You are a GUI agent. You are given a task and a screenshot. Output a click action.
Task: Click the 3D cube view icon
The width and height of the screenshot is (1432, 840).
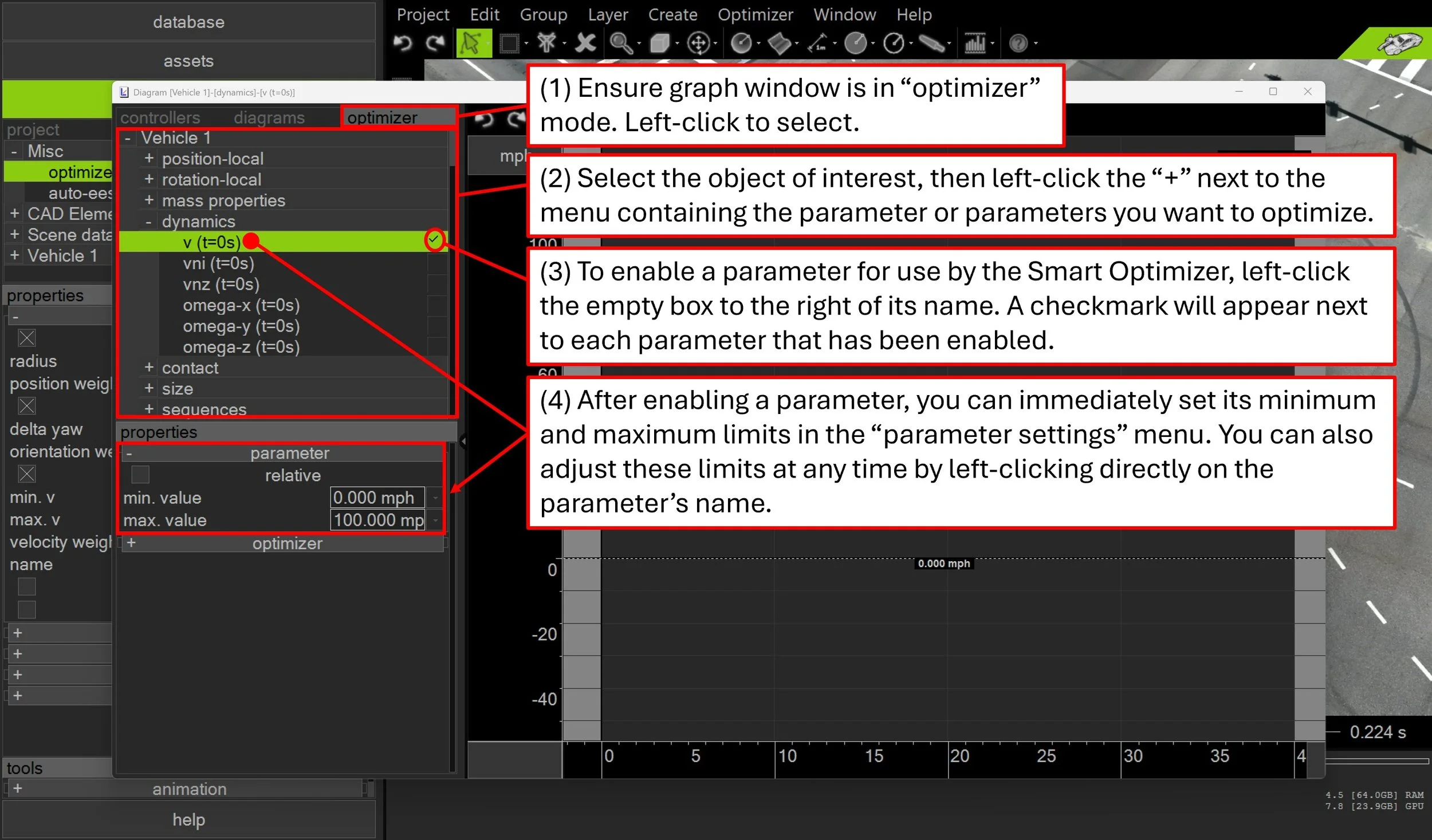(x=659, y=43)
